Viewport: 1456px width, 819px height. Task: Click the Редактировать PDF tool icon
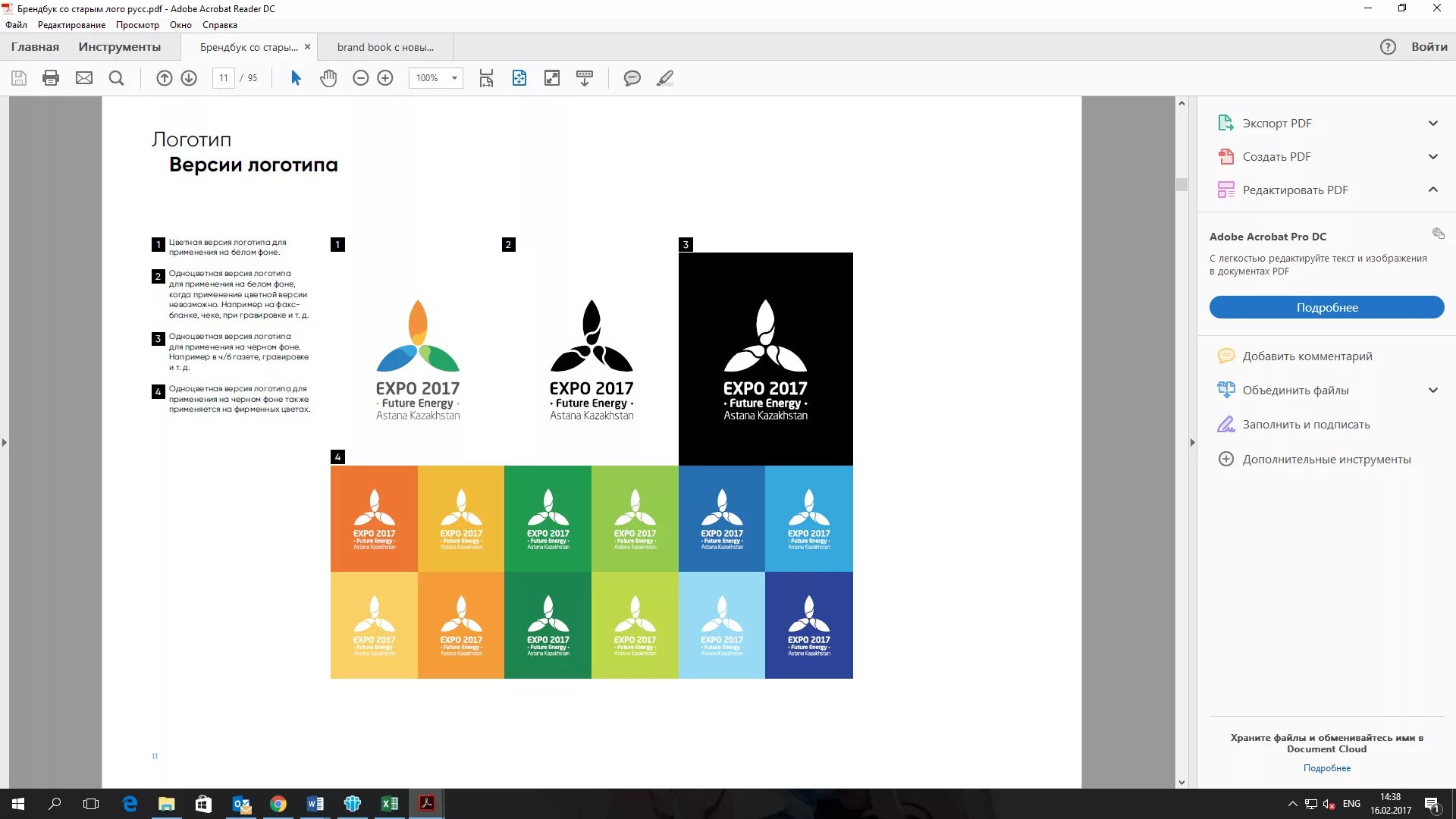[1225, 190]
